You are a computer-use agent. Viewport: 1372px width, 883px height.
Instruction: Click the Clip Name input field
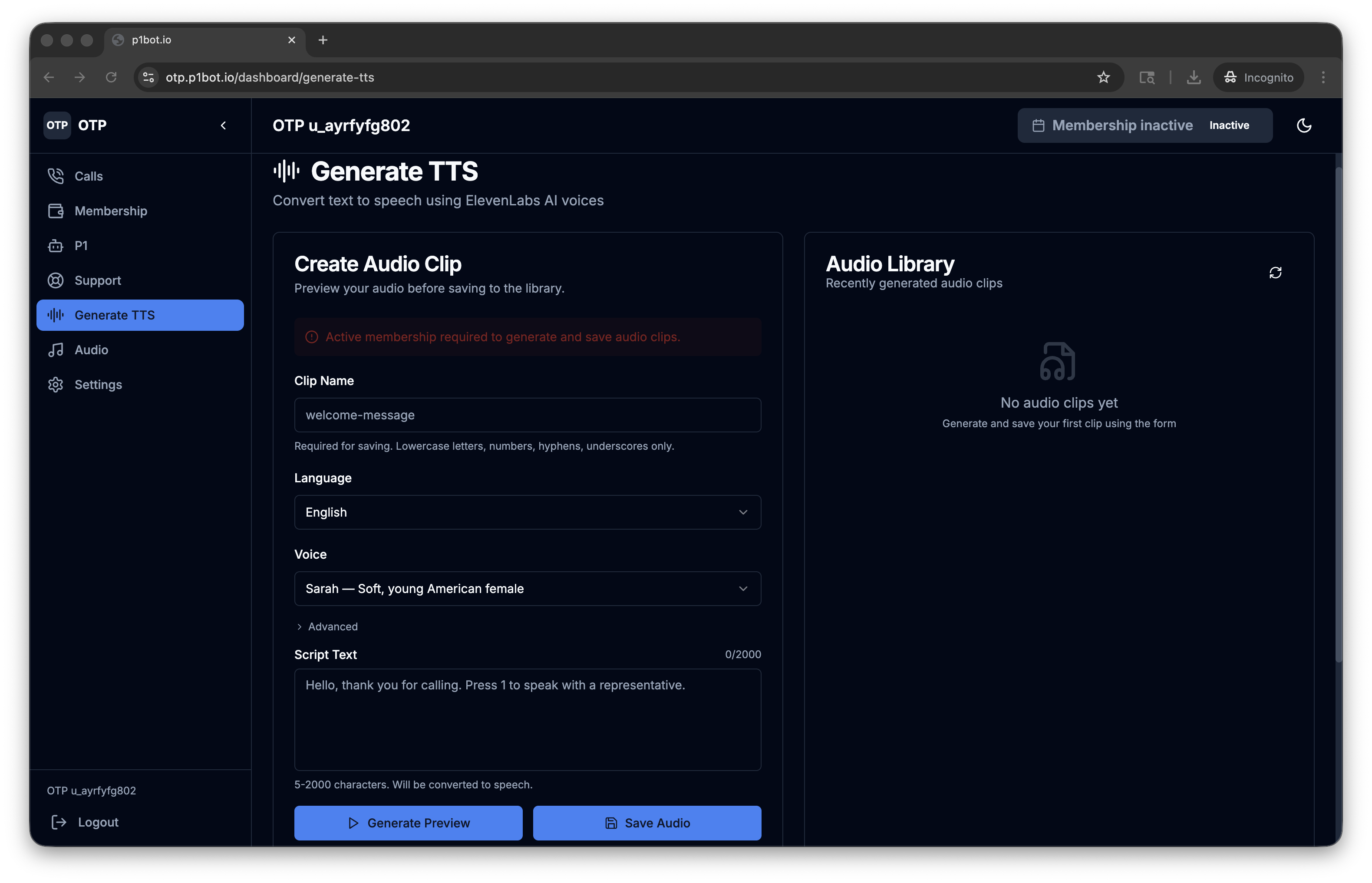tap(527, 415)
